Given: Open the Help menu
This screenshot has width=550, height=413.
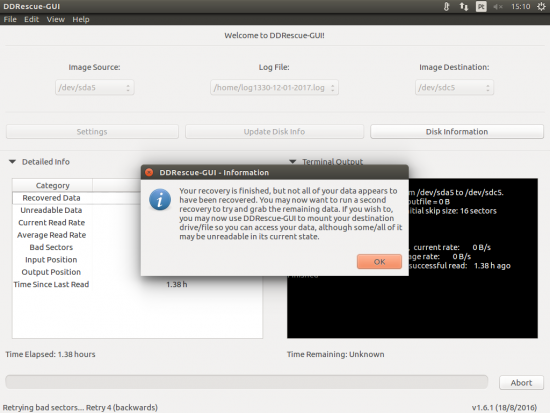Looking at the screenshot, I should click(x=81, y=19).
